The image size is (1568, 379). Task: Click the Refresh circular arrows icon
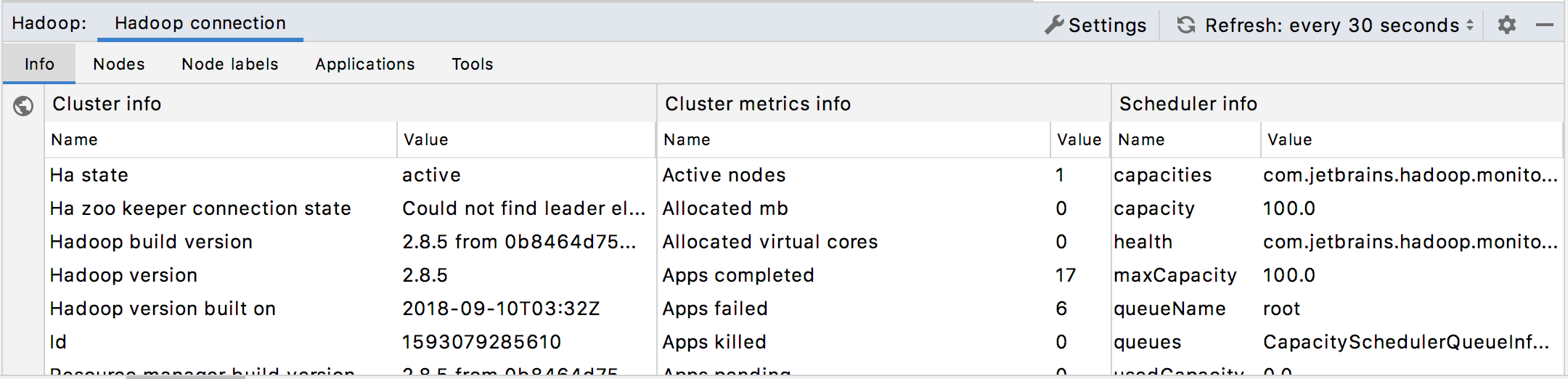[x=1185, y=25]
